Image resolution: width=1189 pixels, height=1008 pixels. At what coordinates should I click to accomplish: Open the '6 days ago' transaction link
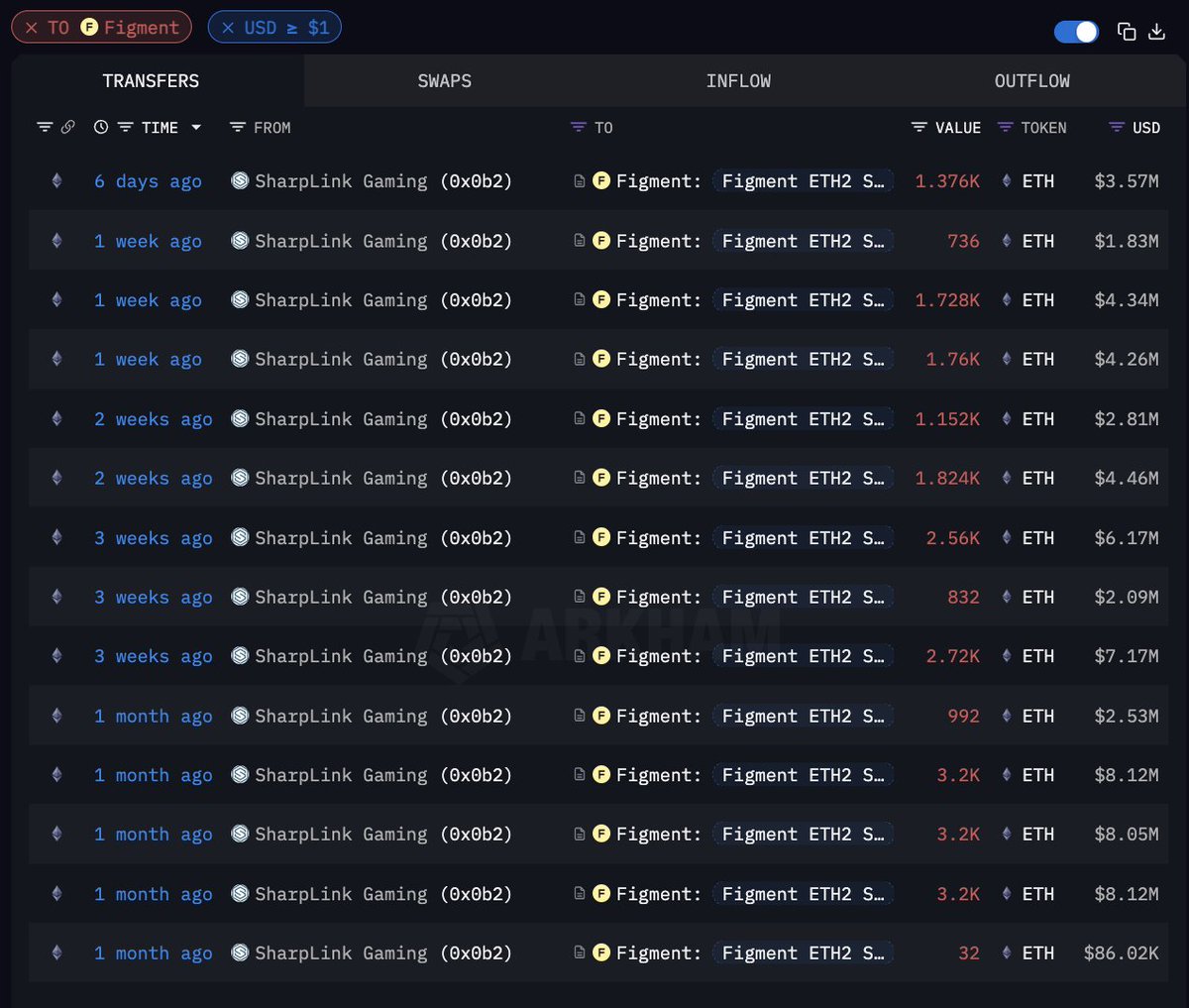tap(148, 181)
